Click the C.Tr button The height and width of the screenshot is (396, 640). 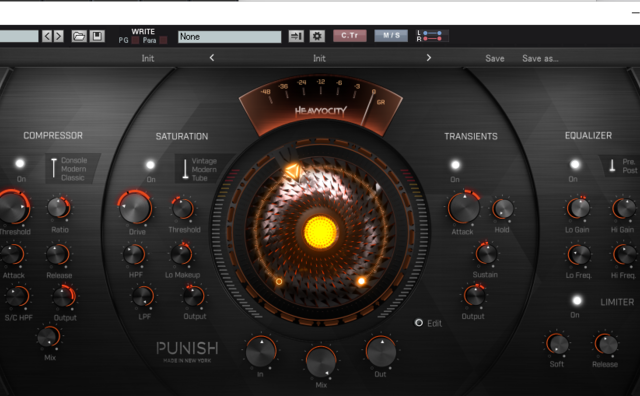[350, 36]
